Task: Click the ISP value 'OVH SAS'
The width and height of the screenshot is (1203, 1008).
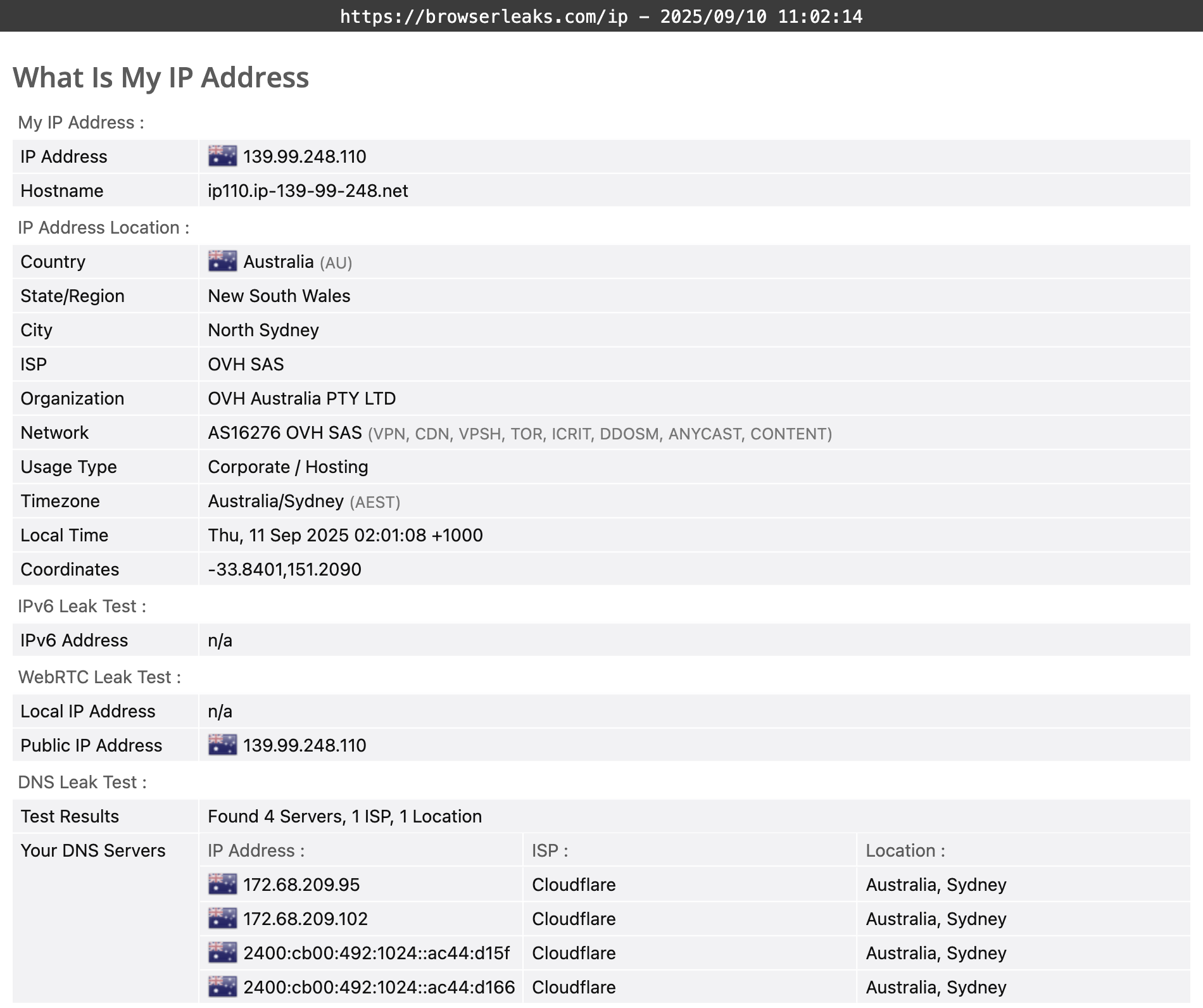Action: (246, 364)
